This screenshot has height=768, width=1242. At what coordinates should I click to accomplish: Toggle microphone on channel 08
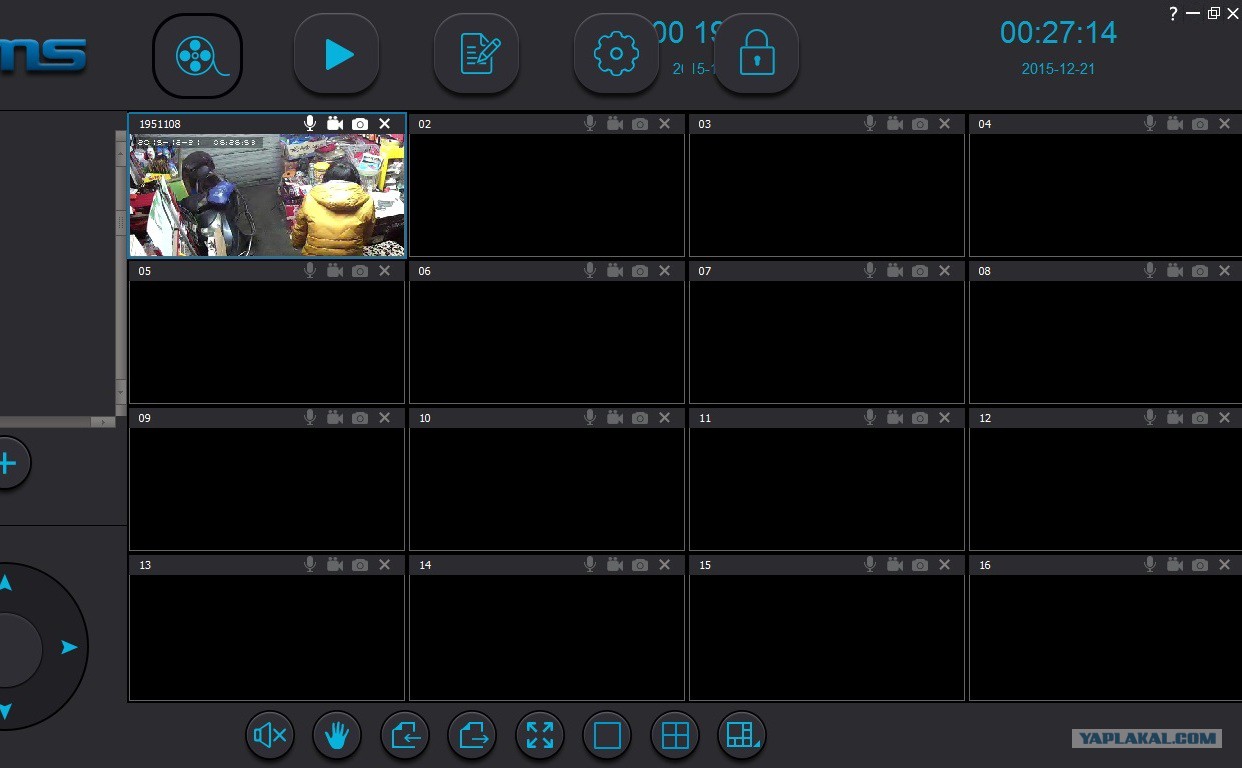(x=1150, y=270)
